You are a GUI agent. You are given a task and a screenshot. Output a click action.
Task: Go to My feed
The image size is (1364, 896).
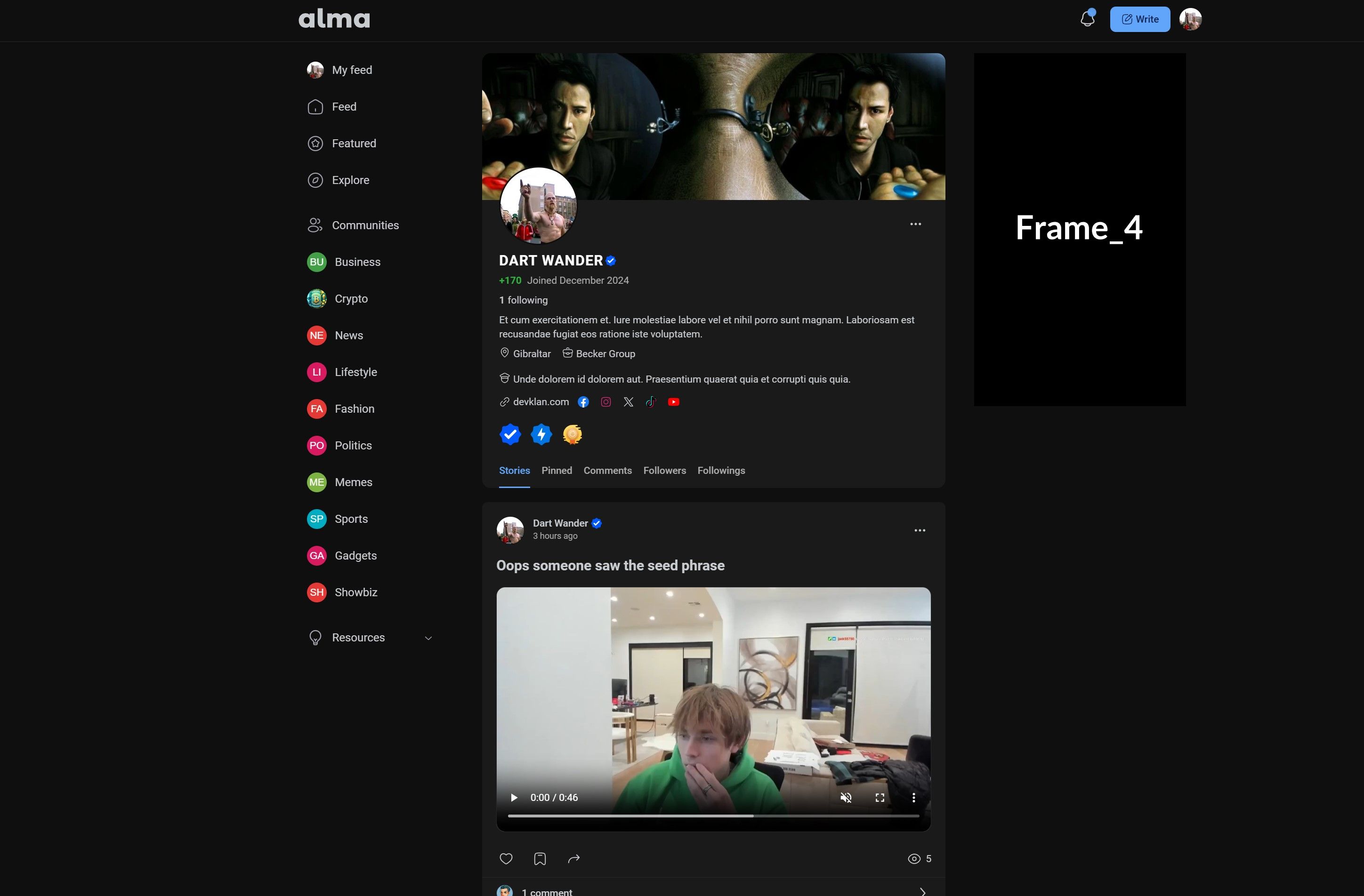340,70
